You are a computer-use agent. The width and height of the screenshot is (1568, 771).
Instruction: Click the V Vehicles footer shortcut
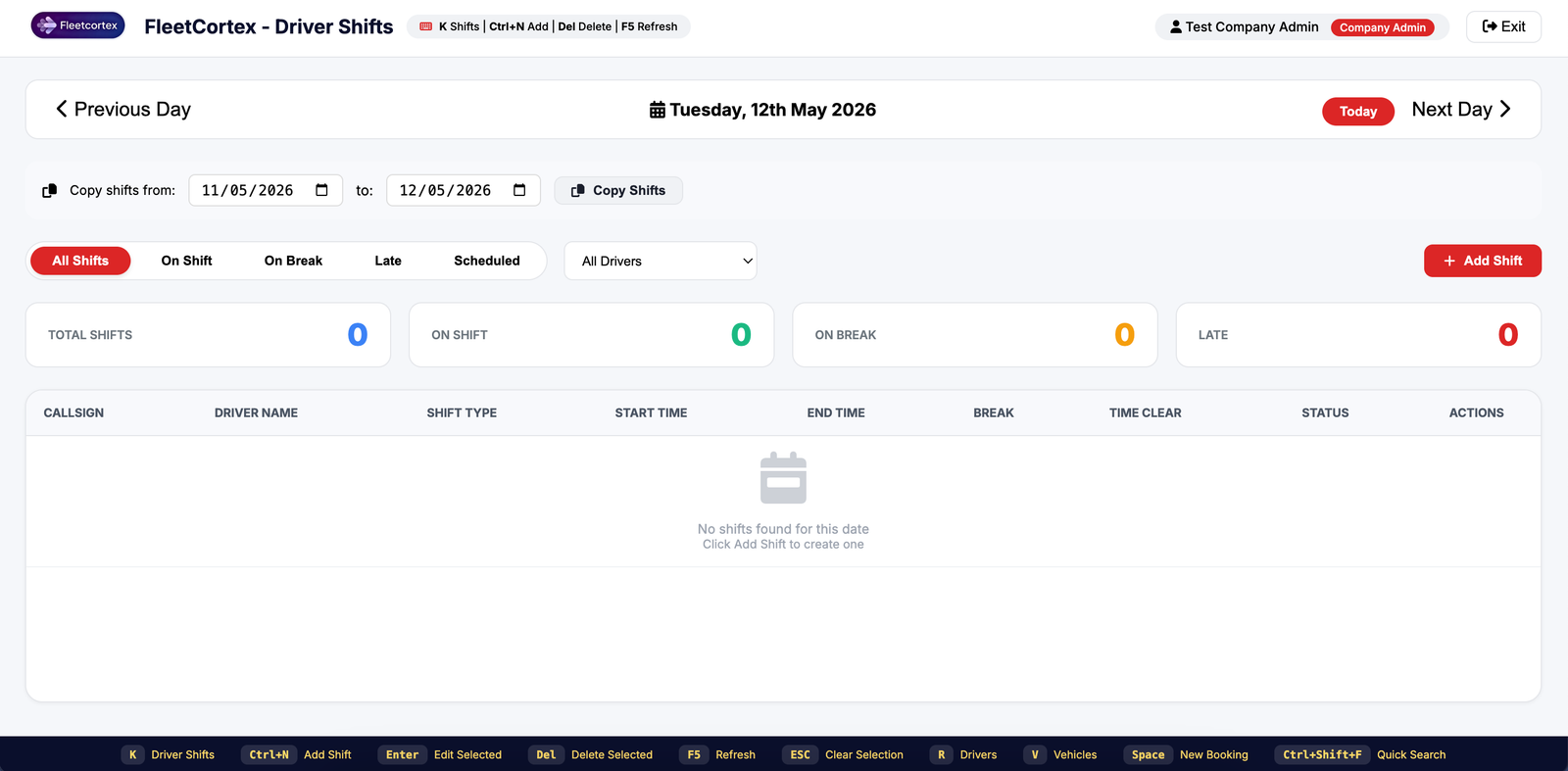pos(1060,754)
